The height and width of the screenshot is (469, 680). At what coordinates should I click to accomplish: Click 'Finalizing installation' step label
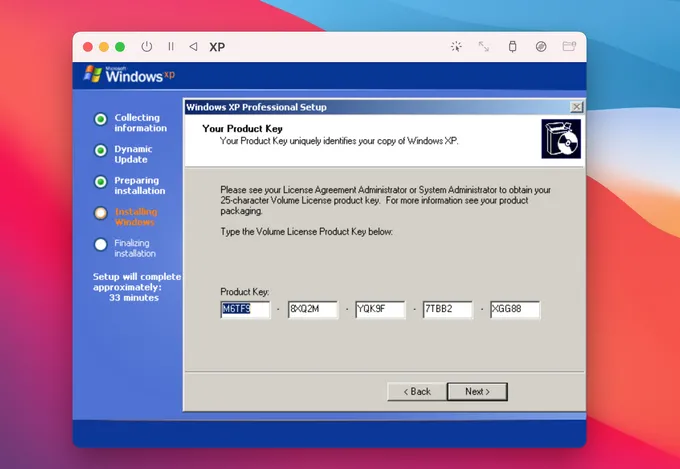coord(134,248)
